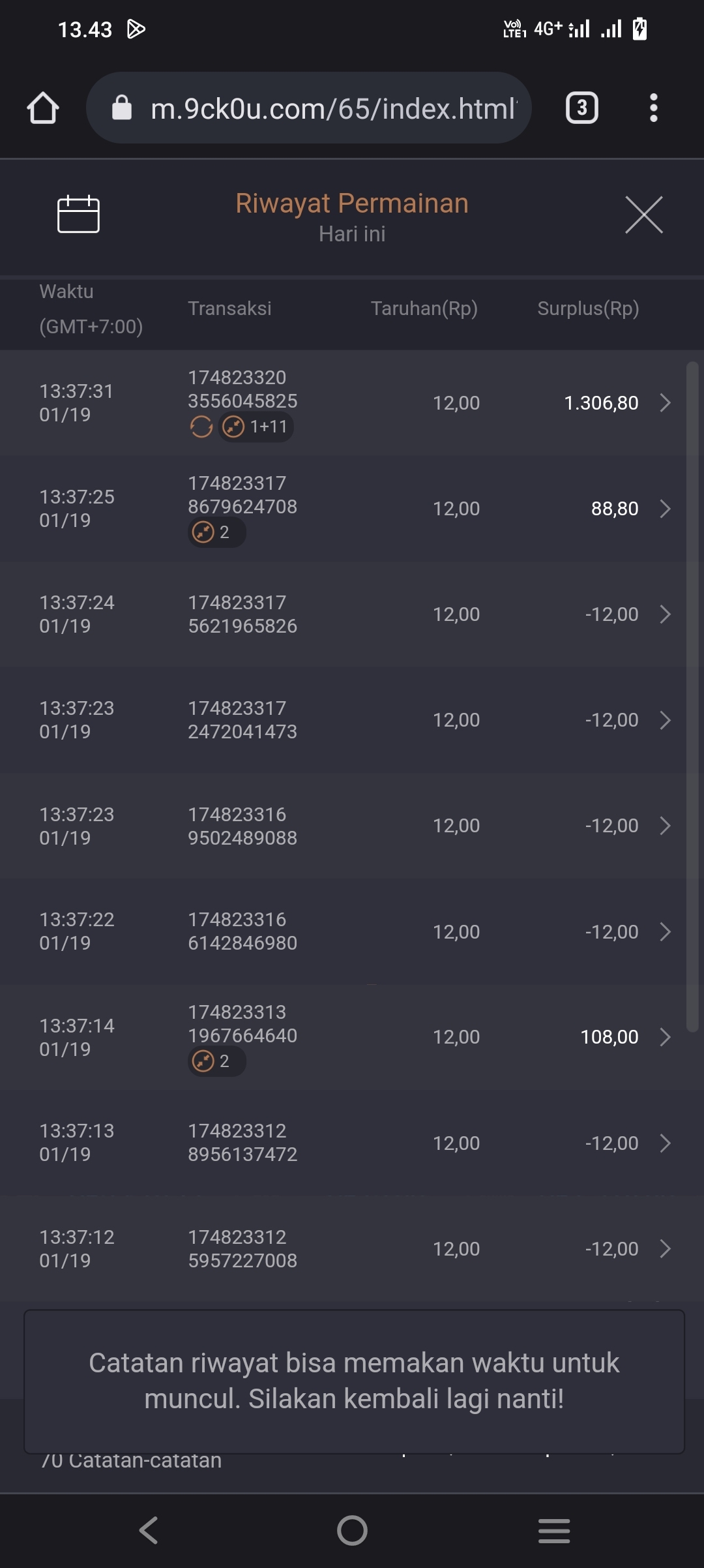704x1568 pixels.
Task: Close the Riwayat Permainan panel
Action: pyautogui.click(x=643, y=215)
